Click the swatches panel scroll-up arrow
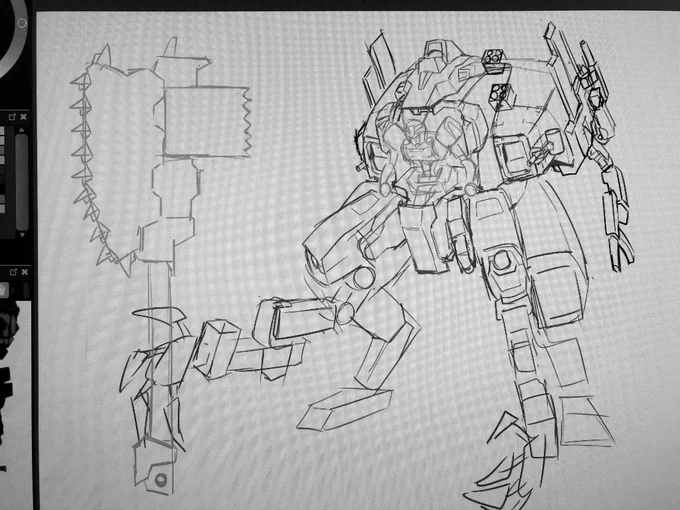Viewport: 680px width, 510px height. tap(22, 130)
